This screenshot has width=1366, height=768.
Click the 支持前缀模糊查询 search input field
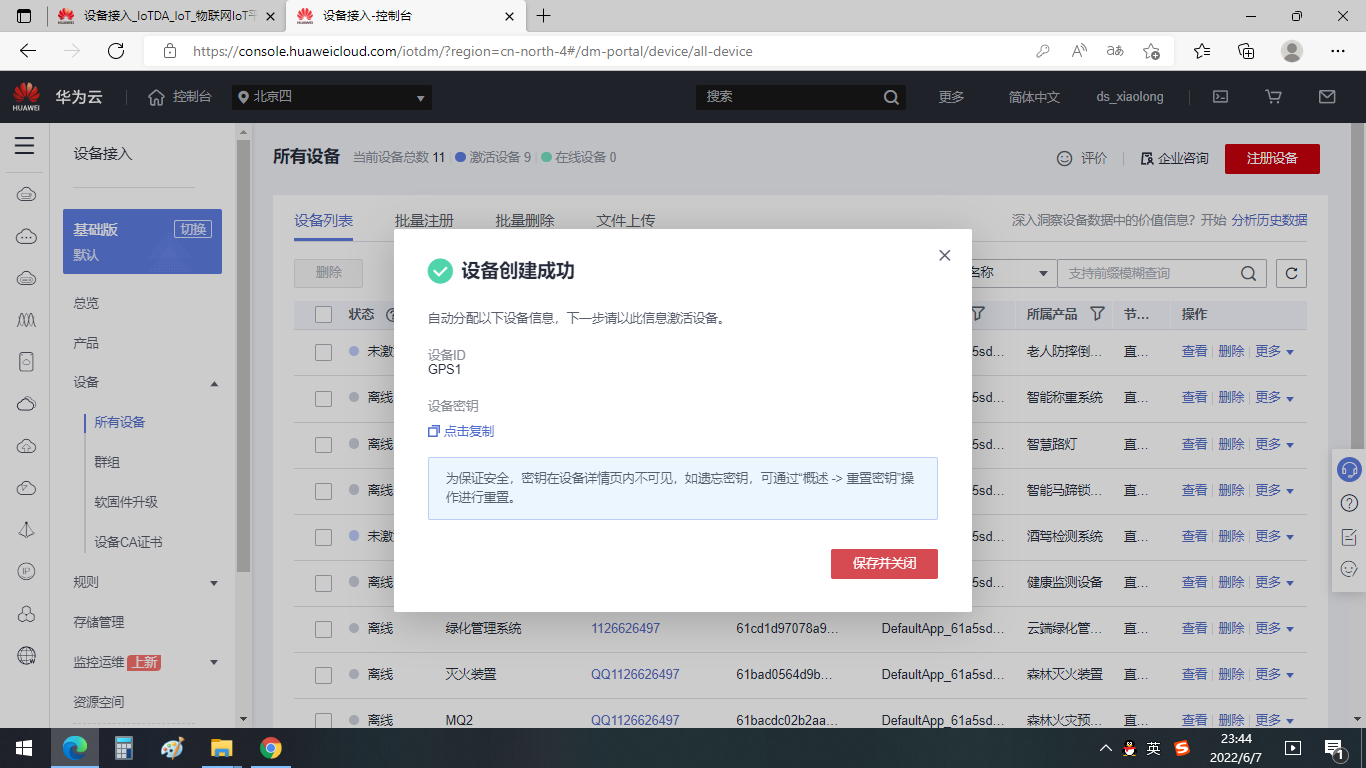(1148, 273)
